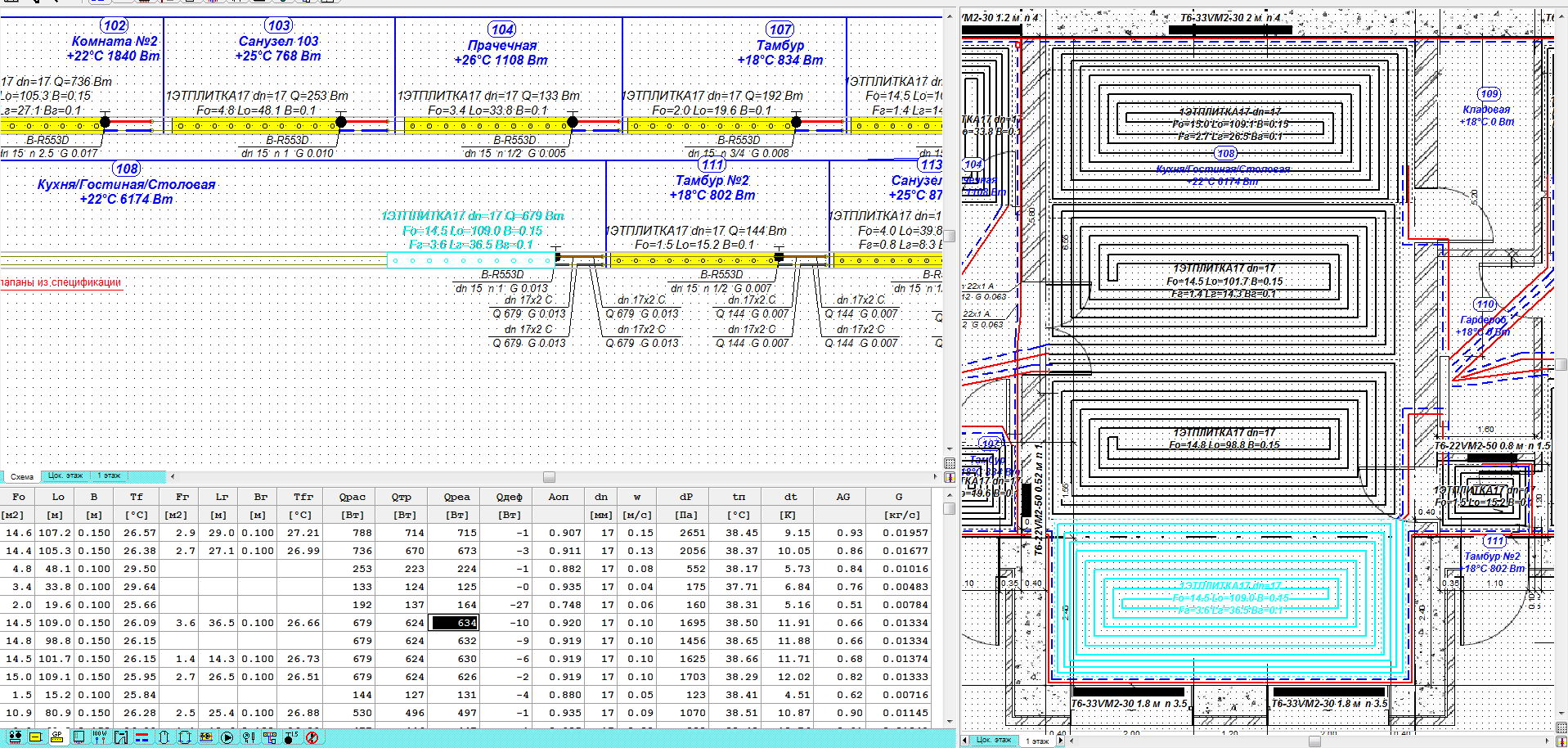Switch to the Схема tab
This screenshot has width=1568, height=748.
pos(22,476)
